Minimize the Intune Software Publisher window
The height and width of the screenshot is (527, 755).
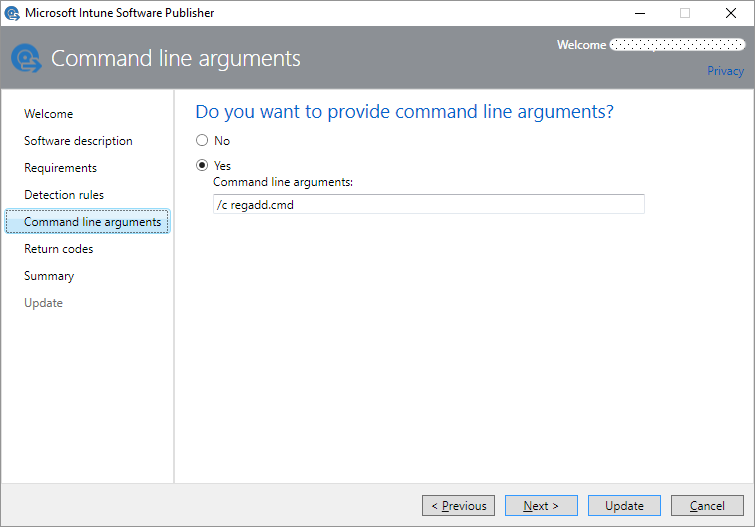click(640, 13)
